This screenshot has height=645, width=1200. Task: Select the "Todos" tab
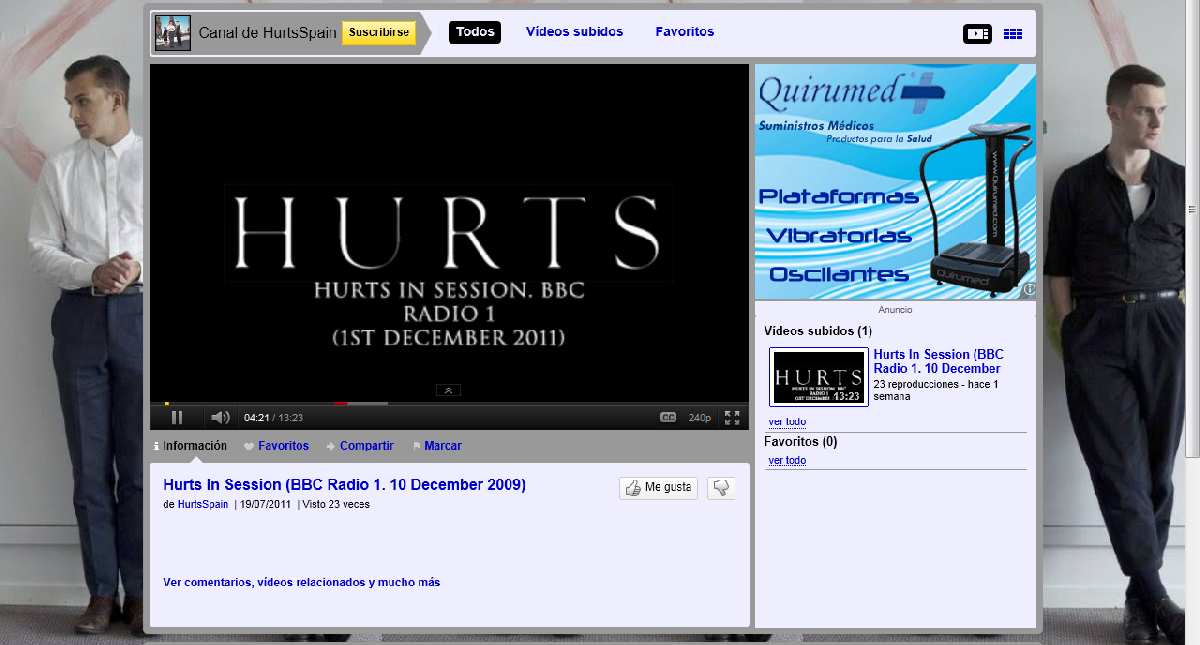[474, 31]
